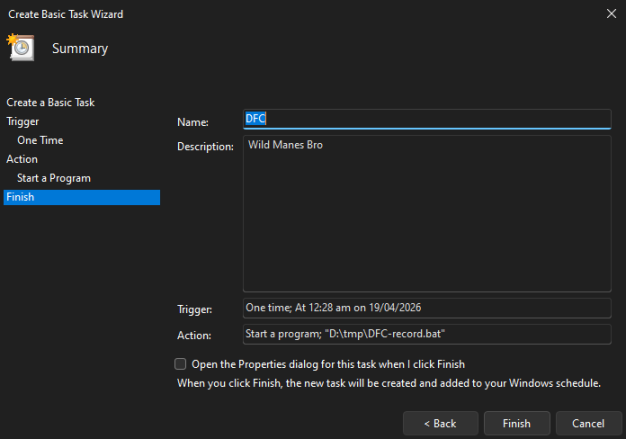Image resolution: width=626 pixels, height=439 pixels.
Task: Click the Summary heading
Action: click(80, 48)
